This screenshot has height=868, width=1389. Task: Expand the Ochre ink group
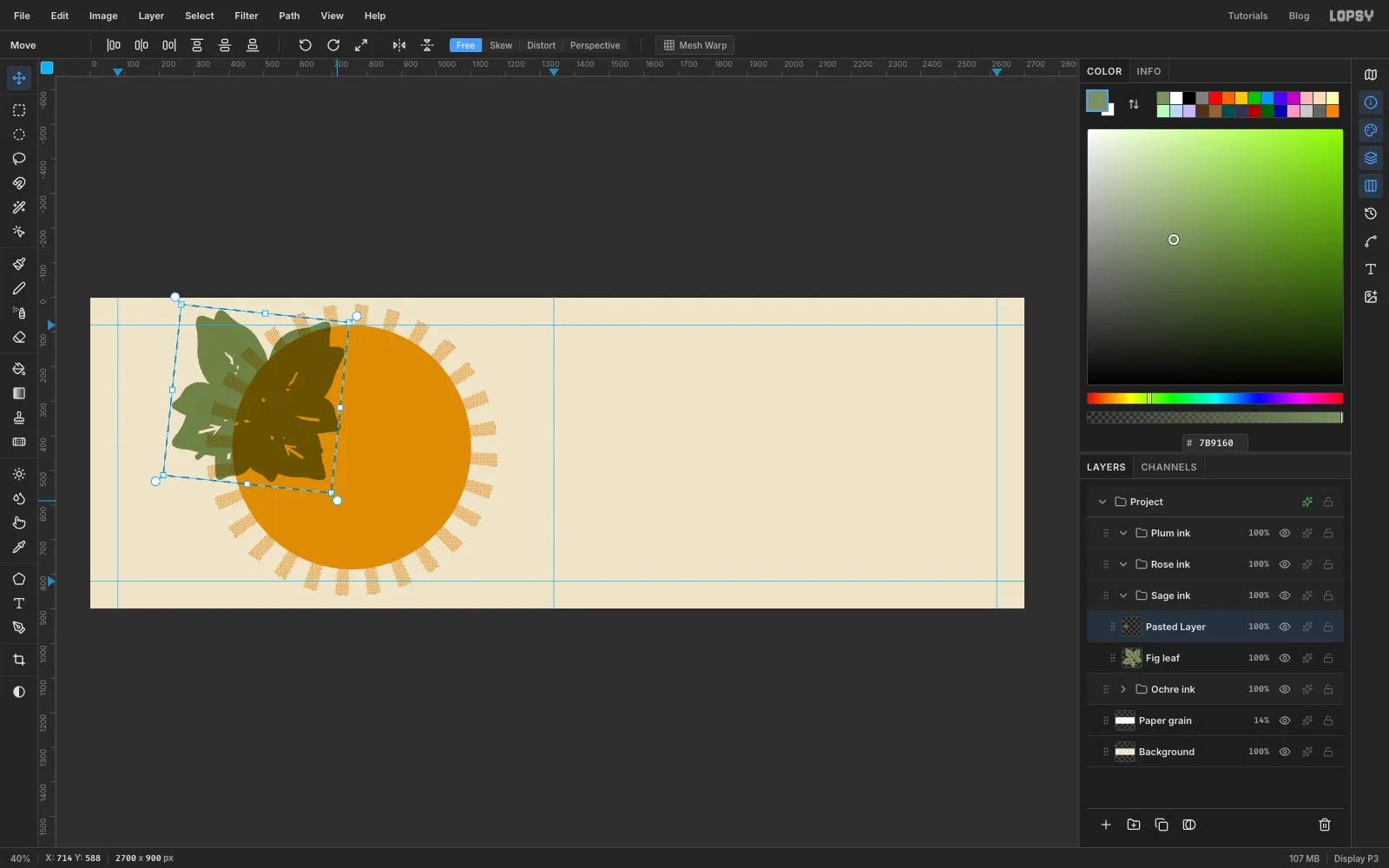pos(1123,689)
